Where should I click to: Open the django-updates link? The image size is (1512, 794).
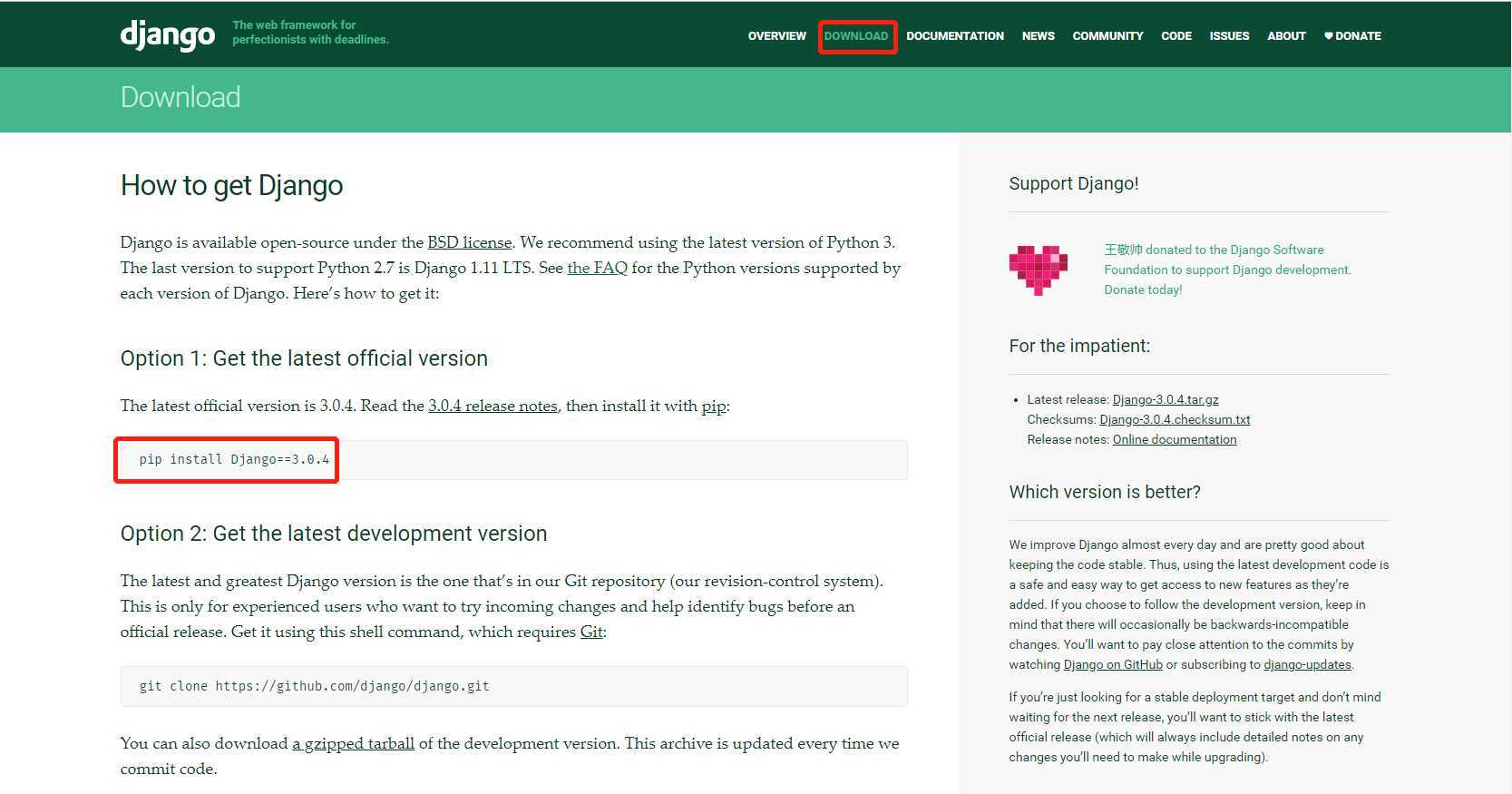[x=1307, y=664]
